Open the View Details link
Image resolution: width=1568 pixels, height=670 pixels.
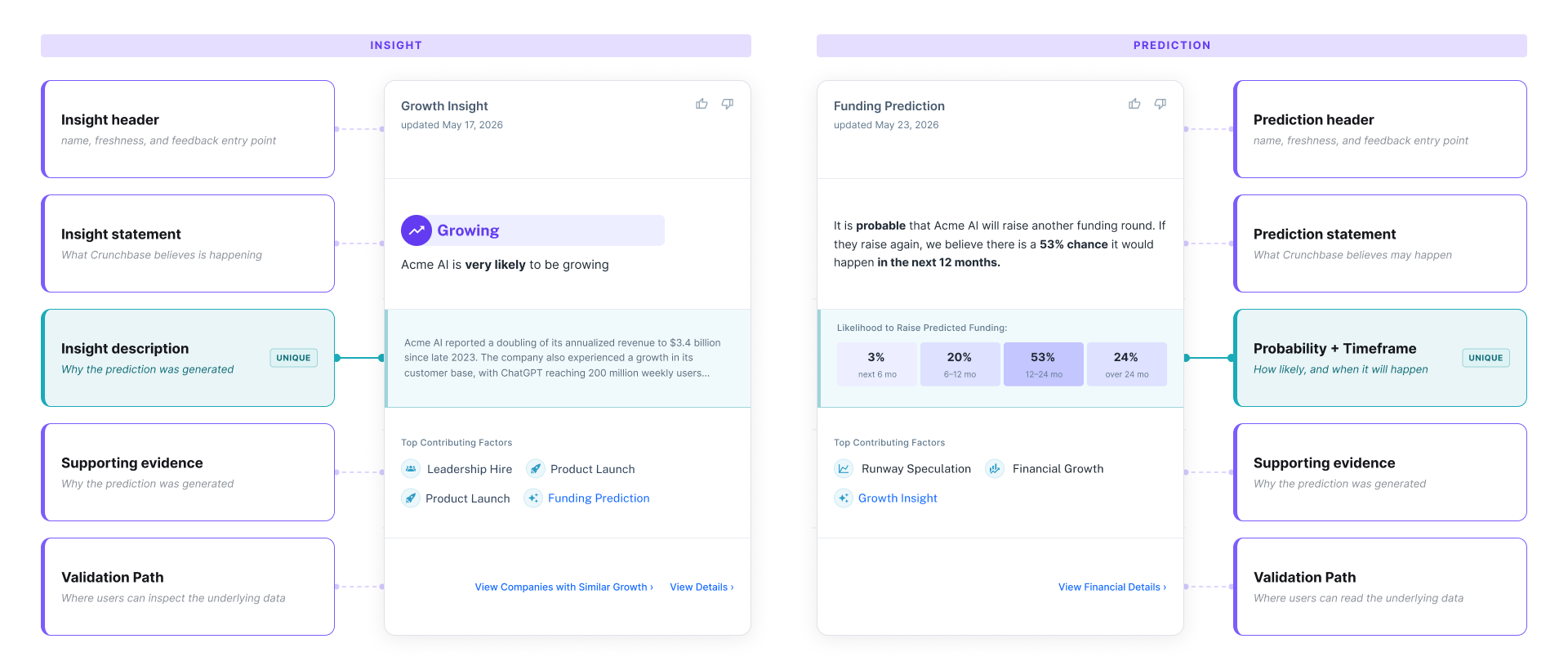pos(702,587)
